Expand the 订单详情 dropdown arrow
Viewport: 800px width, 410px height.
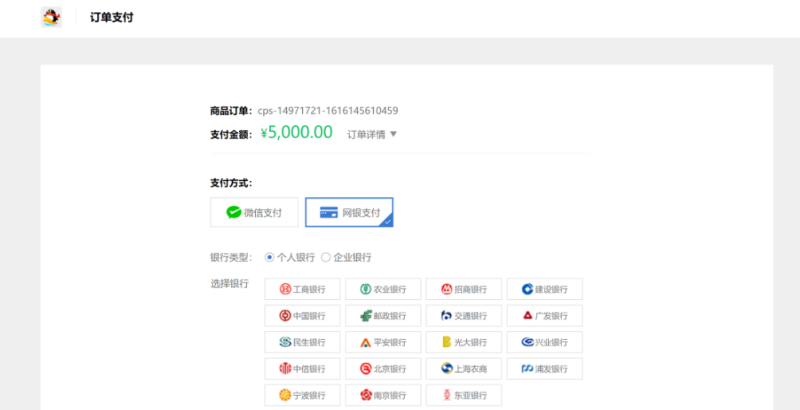tap(393, 135)
